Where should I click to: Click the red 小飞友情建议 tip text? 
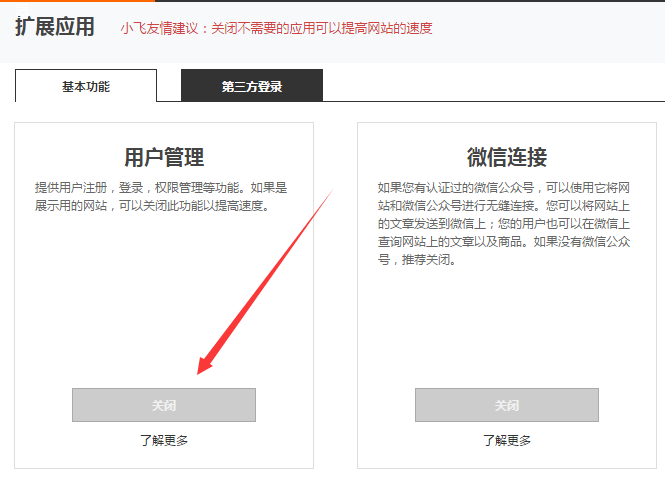click(276, 28)
